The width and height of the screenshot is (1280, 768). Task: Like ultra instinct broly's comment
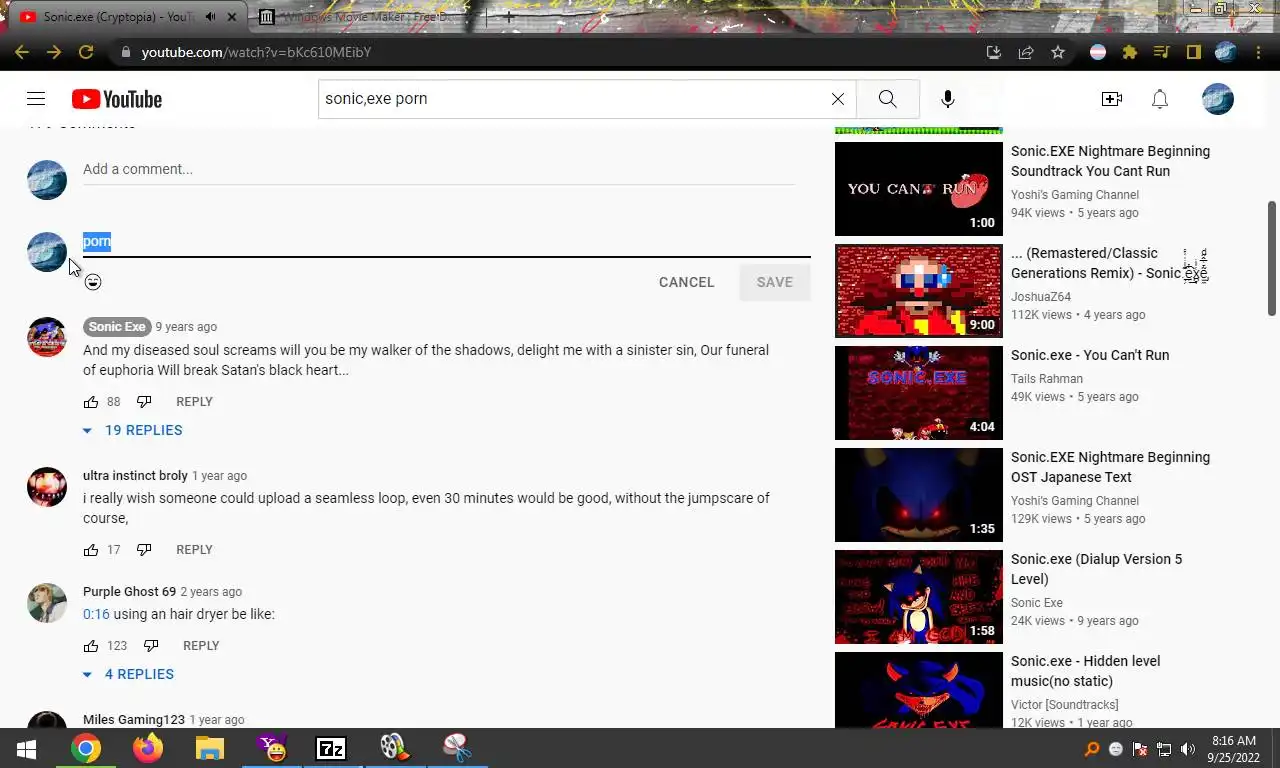coord(91,550)
